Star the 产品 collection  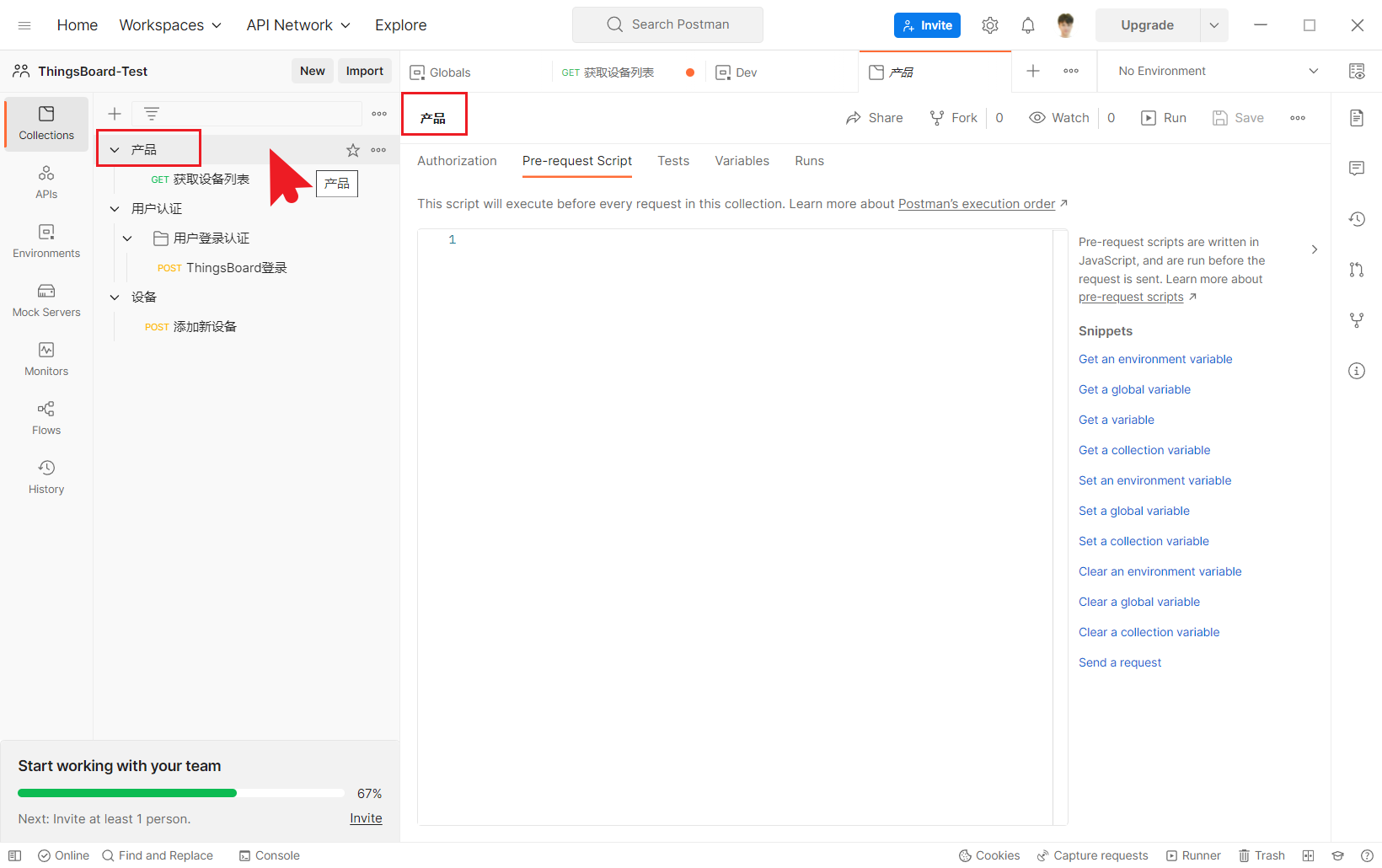click(x=353, y=150)
